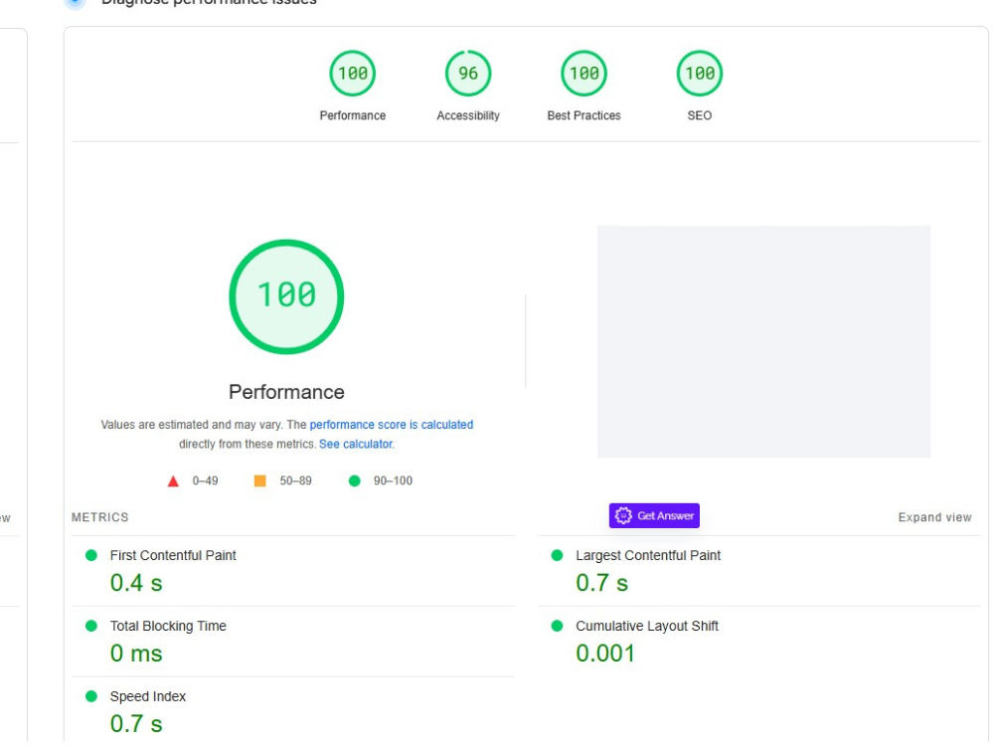Click green dot beside First Contentful Paint
This screenshot has height=750, width=1000.
tap(91, 555)
